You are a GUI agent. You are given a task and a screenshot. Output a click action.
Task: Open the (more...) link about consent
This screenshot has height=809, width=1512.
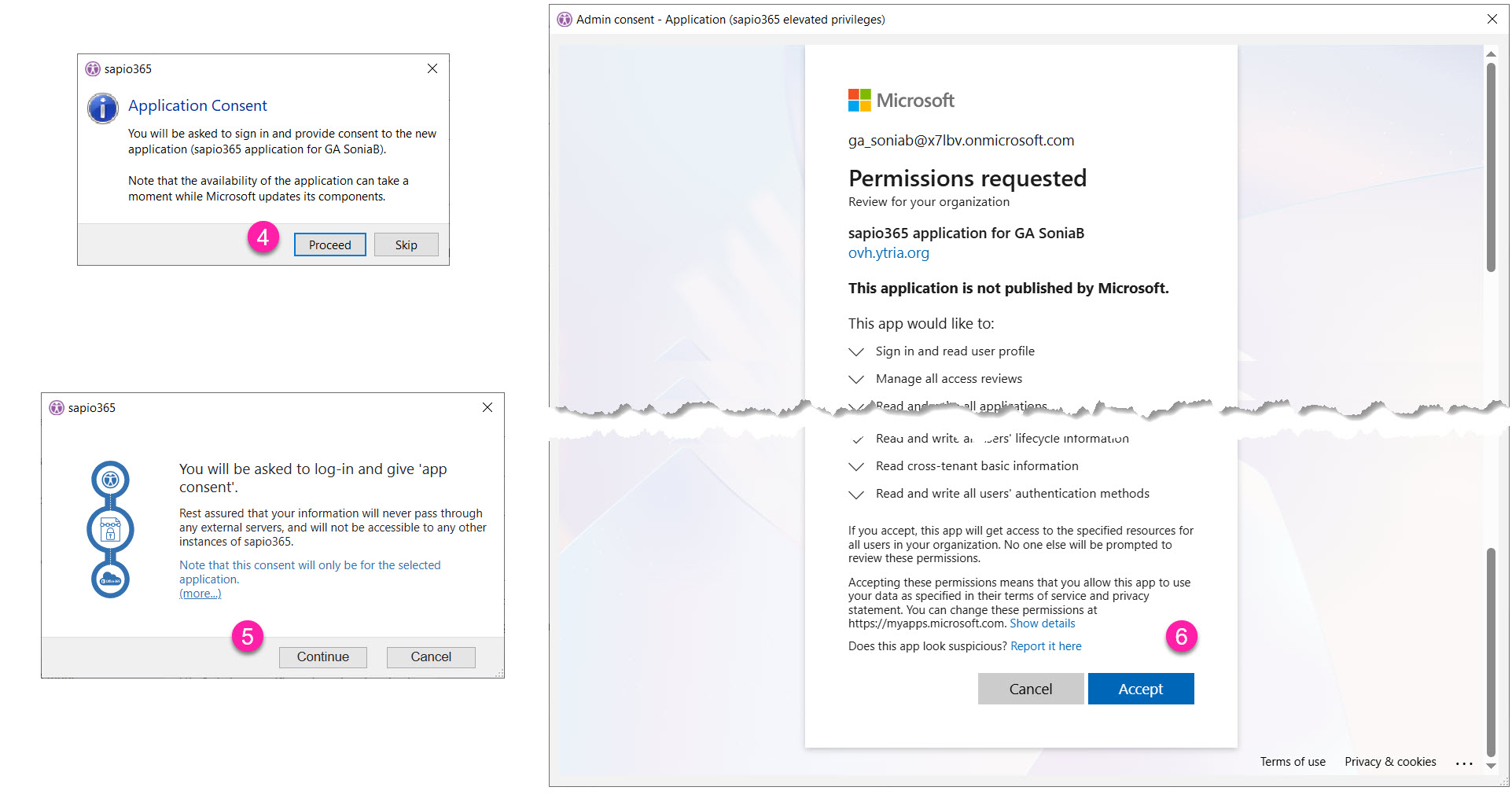pos(200,594)
